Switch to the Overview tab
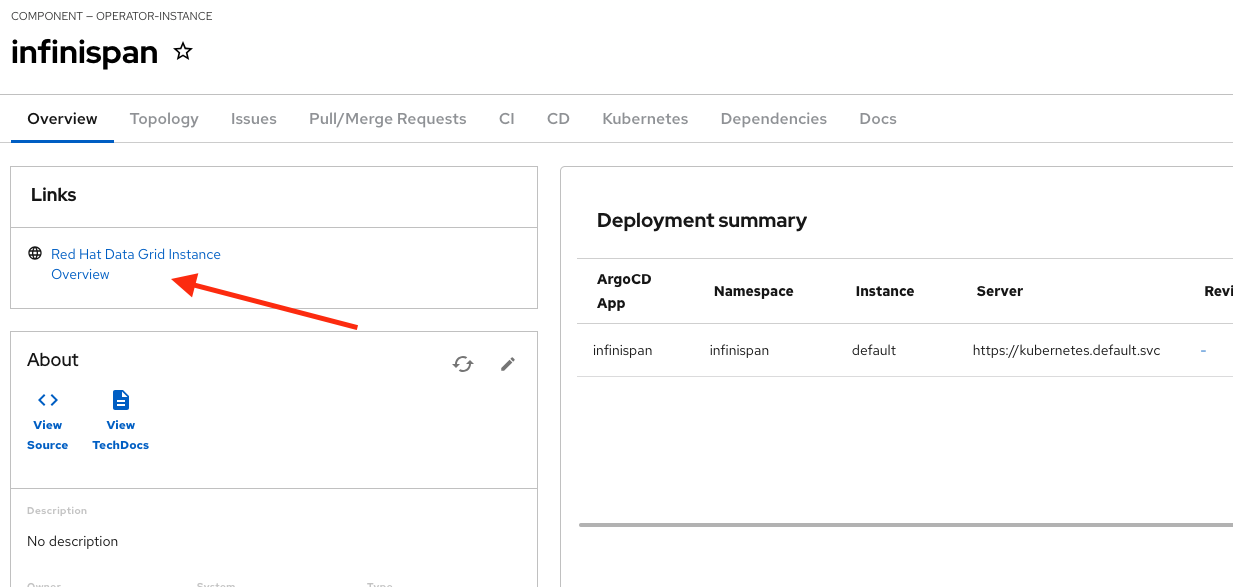 click(x=62, y=119)
